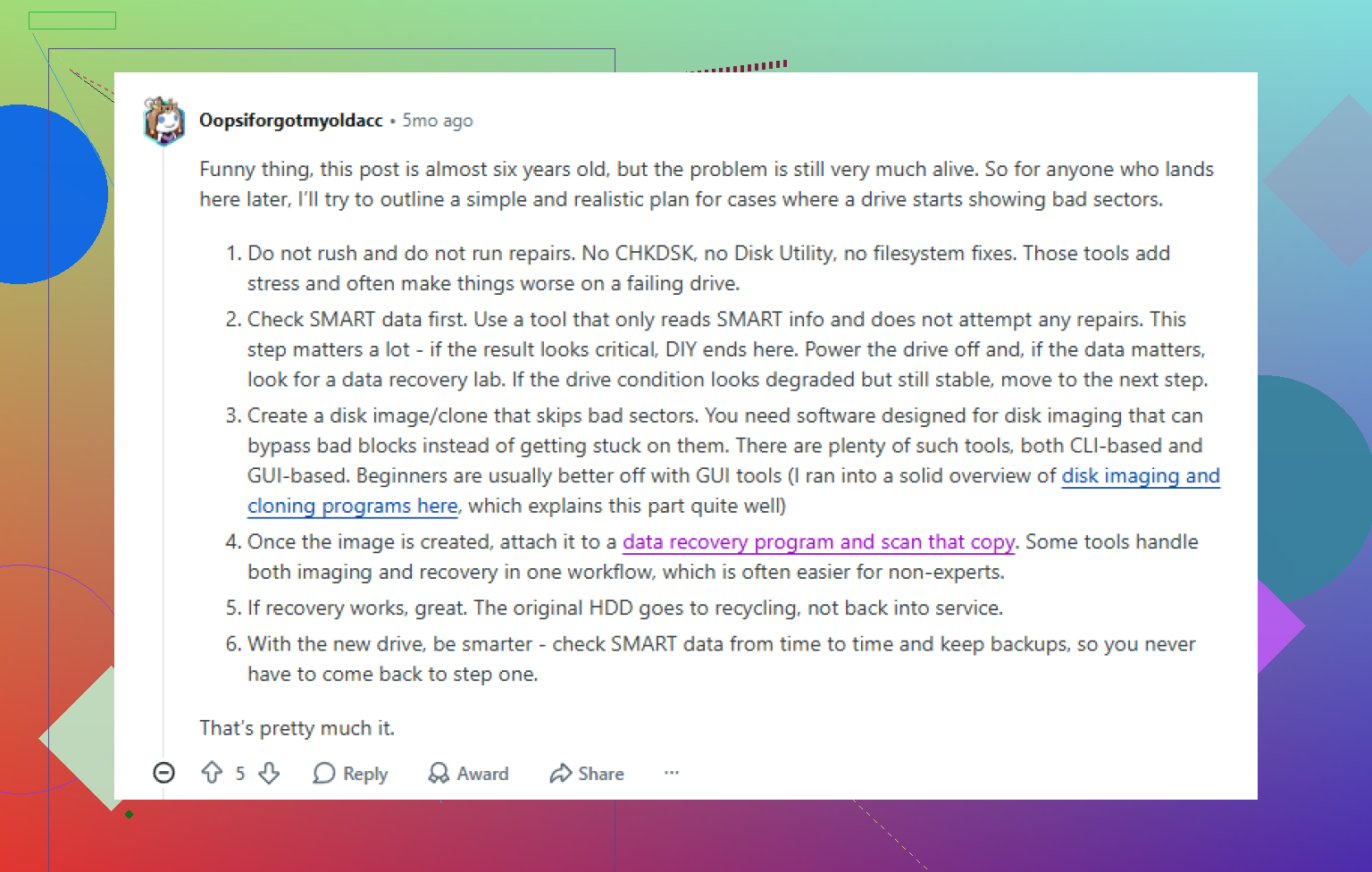The height and width of the screenshot is (872, 1372).
Task: Click the vote count number 5
Action: [240, 774]
